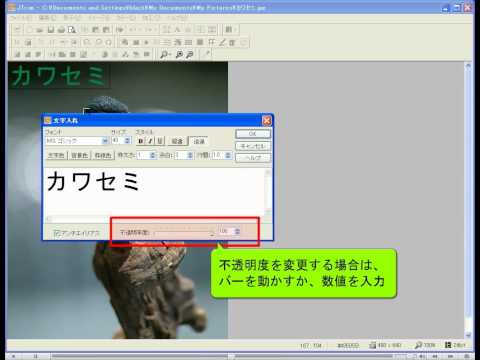
Task: Toggle the 縦書 vertical writing button
Action: (177, 141)
